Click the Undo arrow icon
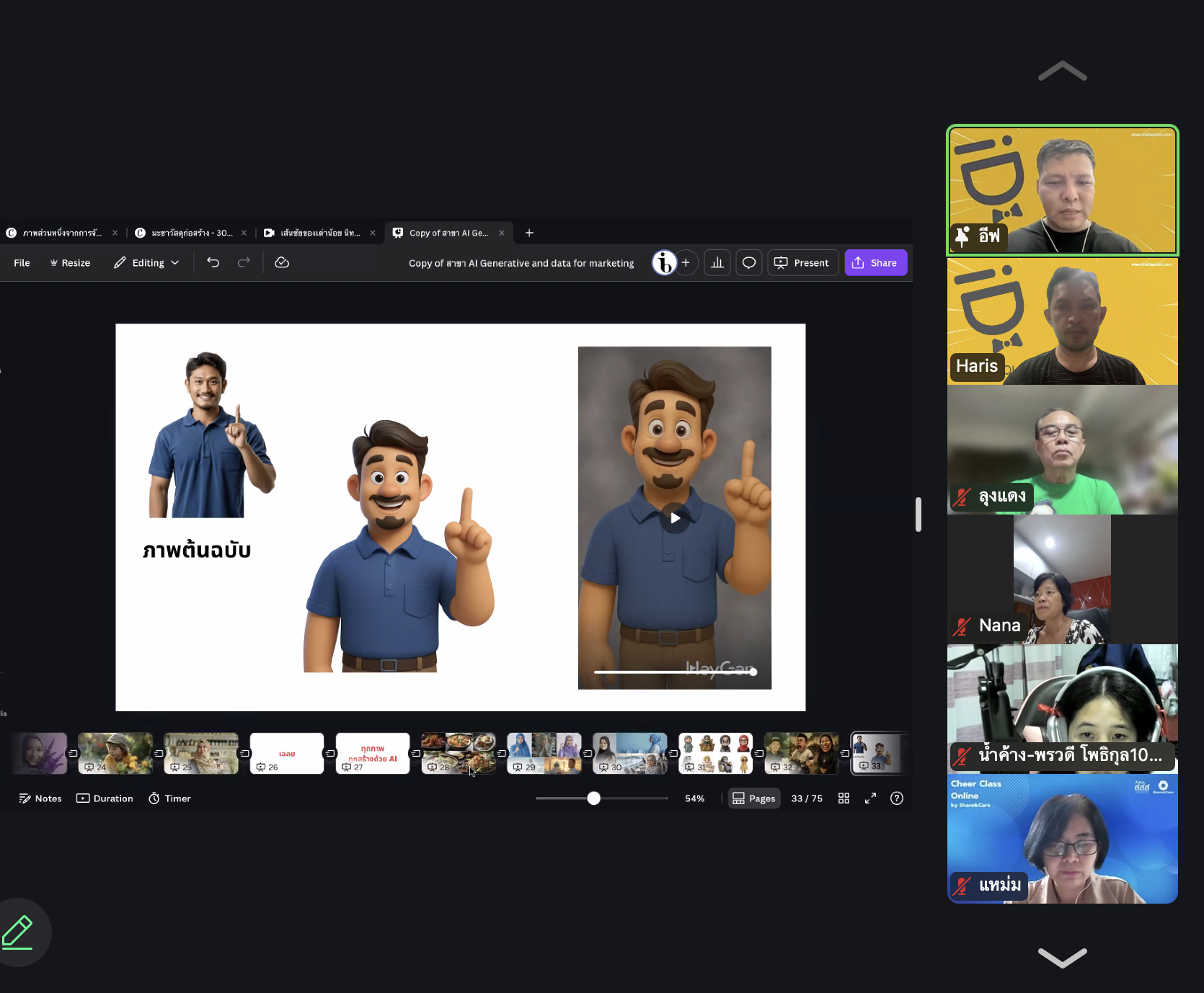The width and height of the screenshot is (1204, 993). point(213,262)
